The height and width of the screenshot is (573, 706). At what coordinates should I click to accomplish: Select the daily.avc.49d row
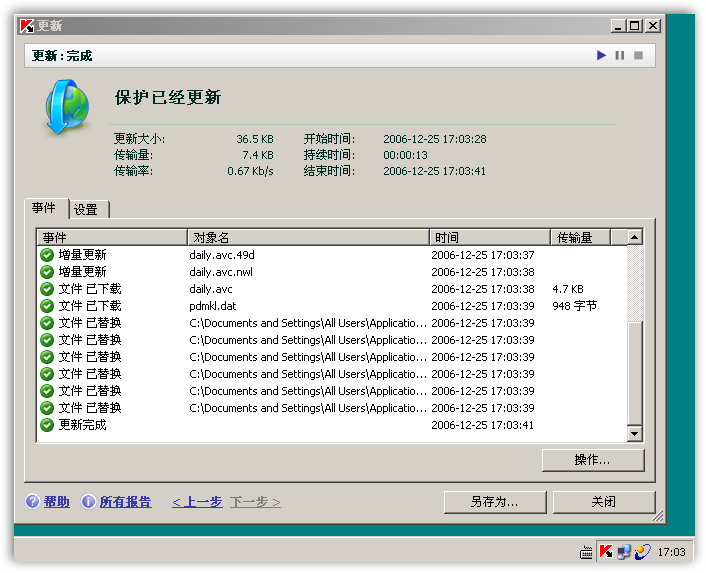332,255
